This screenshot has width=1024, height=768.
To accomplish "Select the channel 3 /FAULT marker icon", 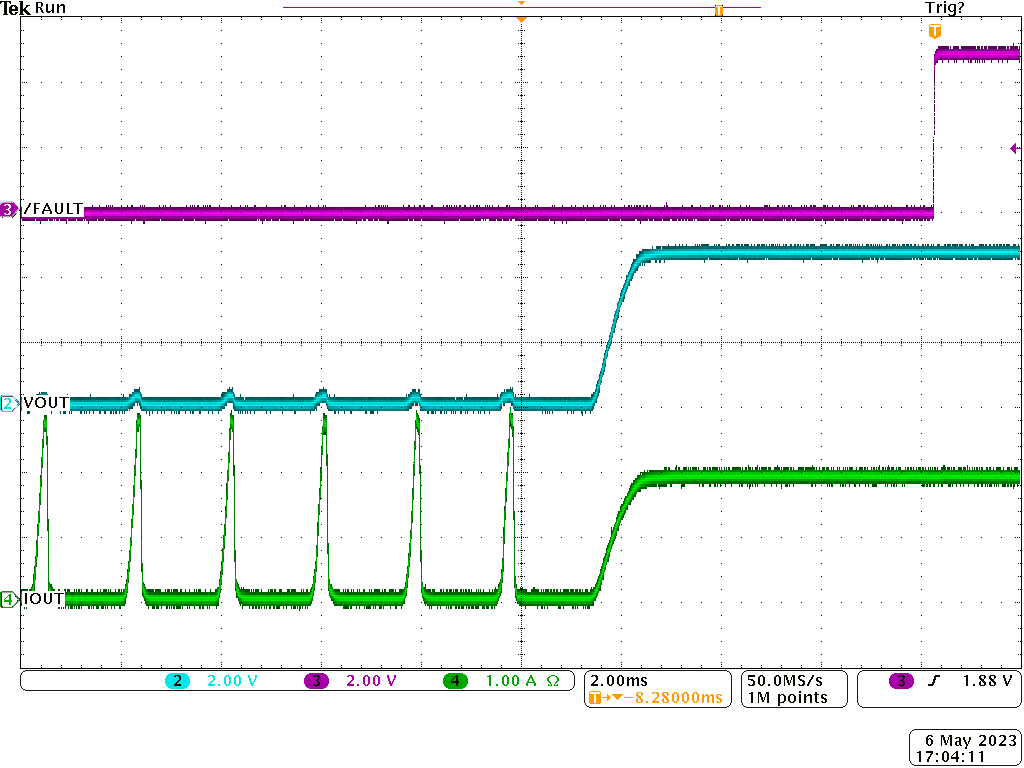I will 8,209.
